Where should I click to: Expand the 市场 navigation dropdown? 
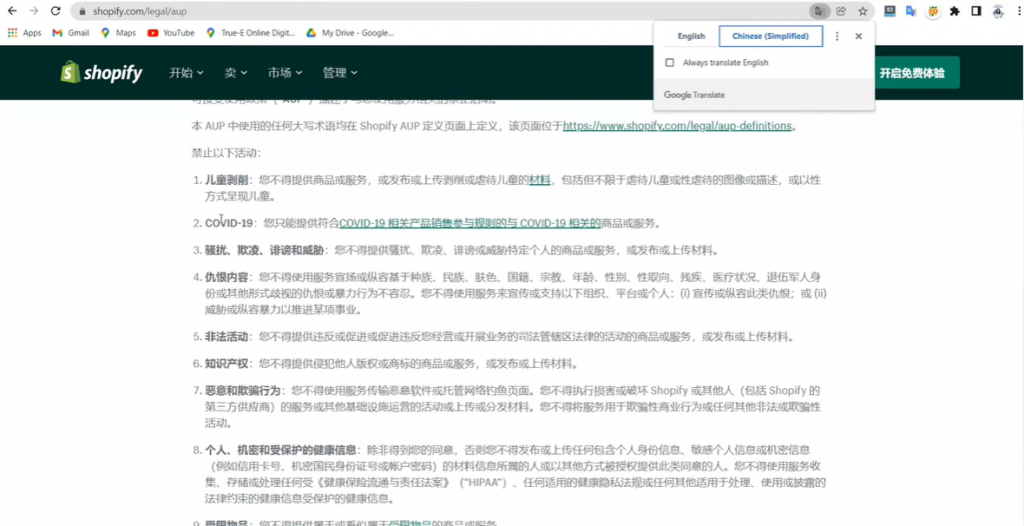285,73
